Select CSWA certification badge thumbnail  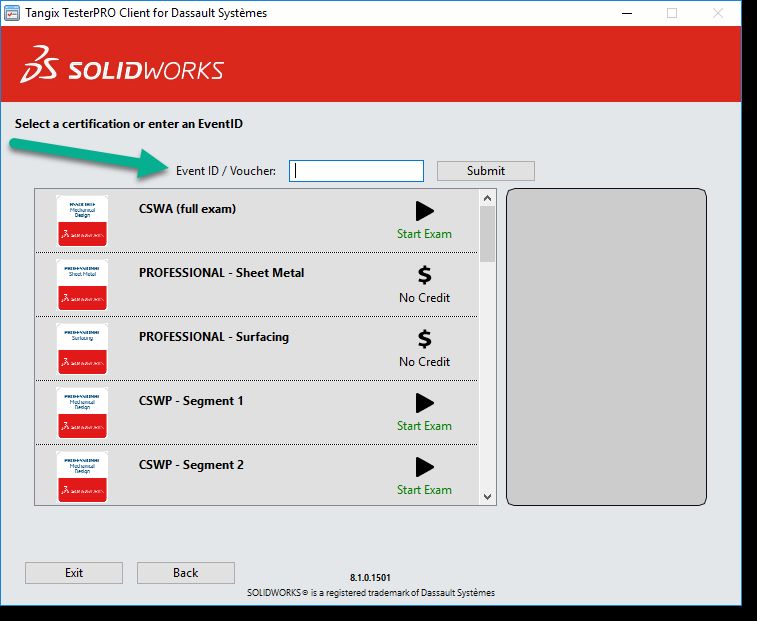click(82, 221)
